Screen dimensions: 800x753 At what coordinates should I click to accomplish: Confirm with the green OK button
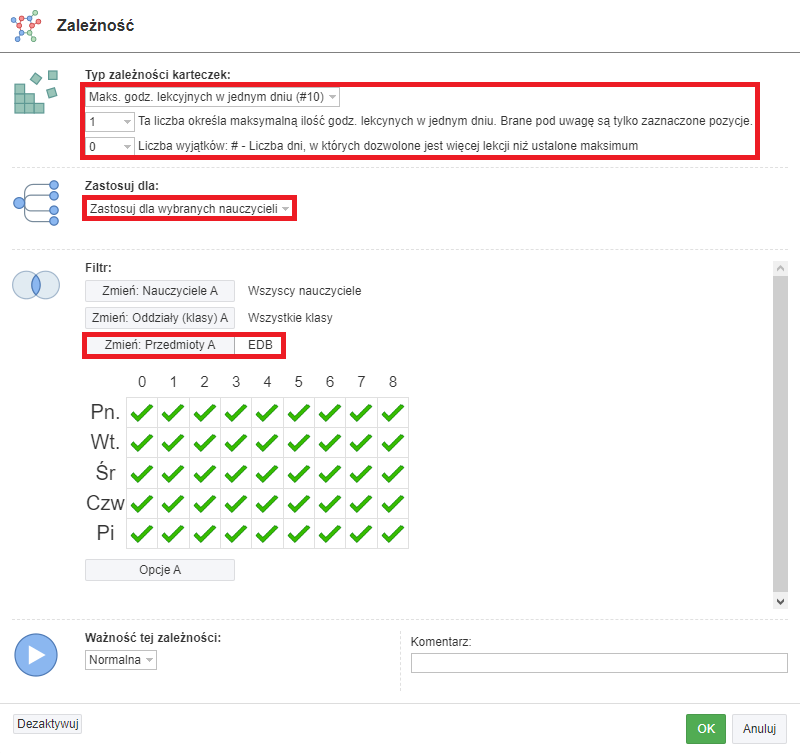[706, 729]
